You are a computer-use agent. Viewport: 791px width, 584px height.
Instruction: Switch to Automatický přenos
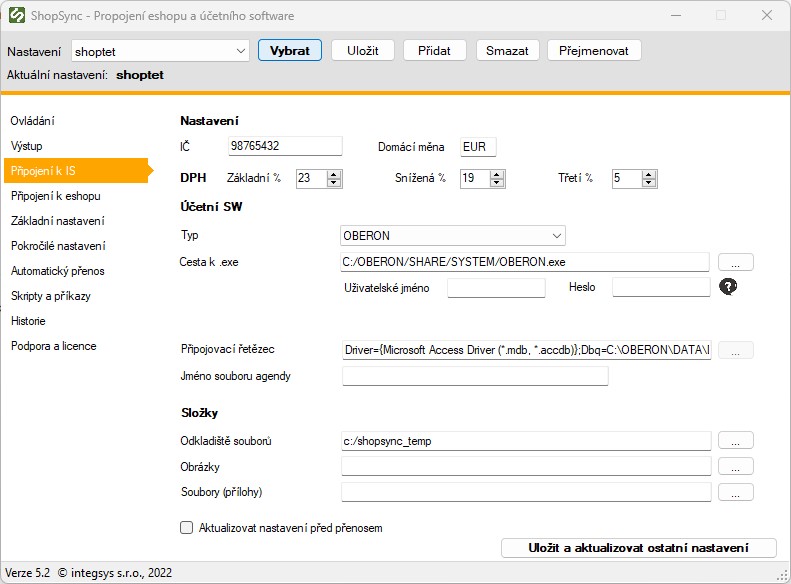click(x=58, y=271)
